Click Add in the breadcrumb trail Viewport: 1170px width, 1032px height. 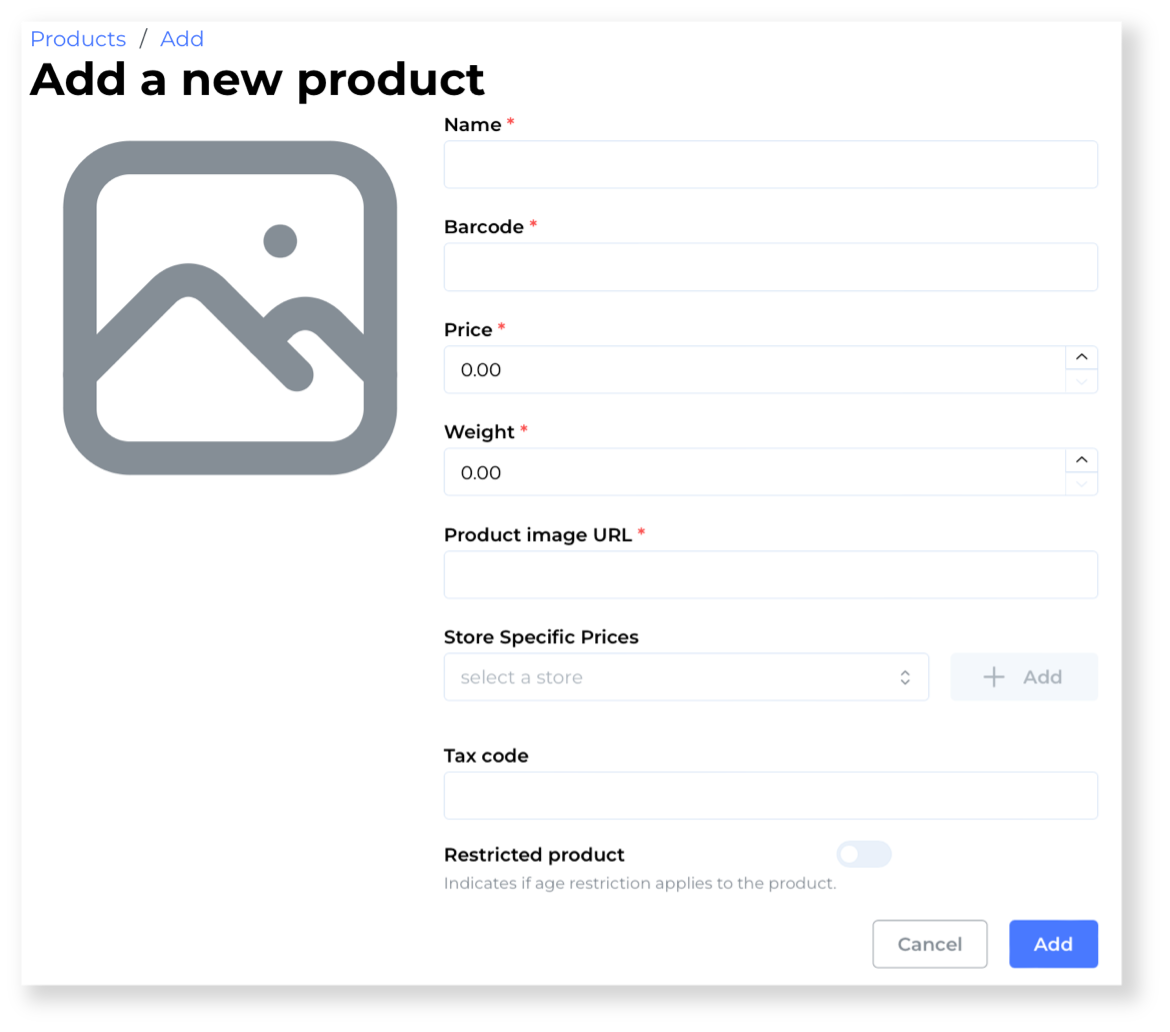coord(183,38)
